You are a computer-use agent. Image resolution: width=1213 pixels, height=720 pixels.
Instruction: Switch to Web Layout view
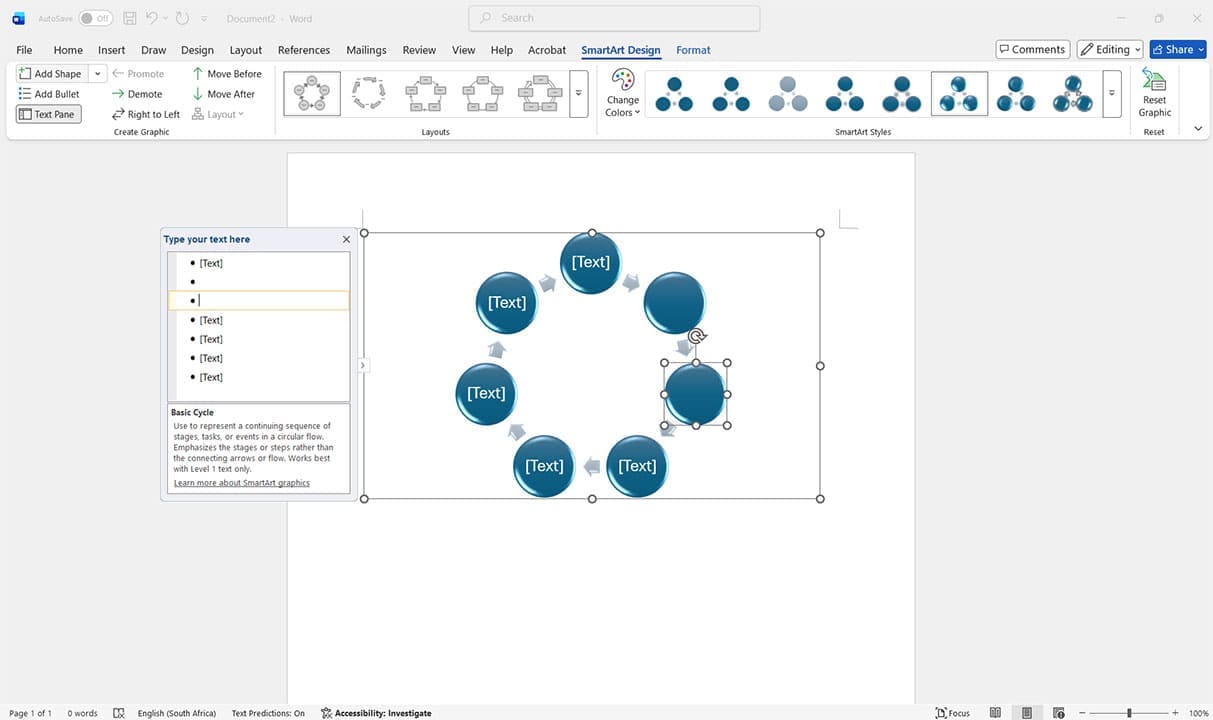tap(1058, 712)
